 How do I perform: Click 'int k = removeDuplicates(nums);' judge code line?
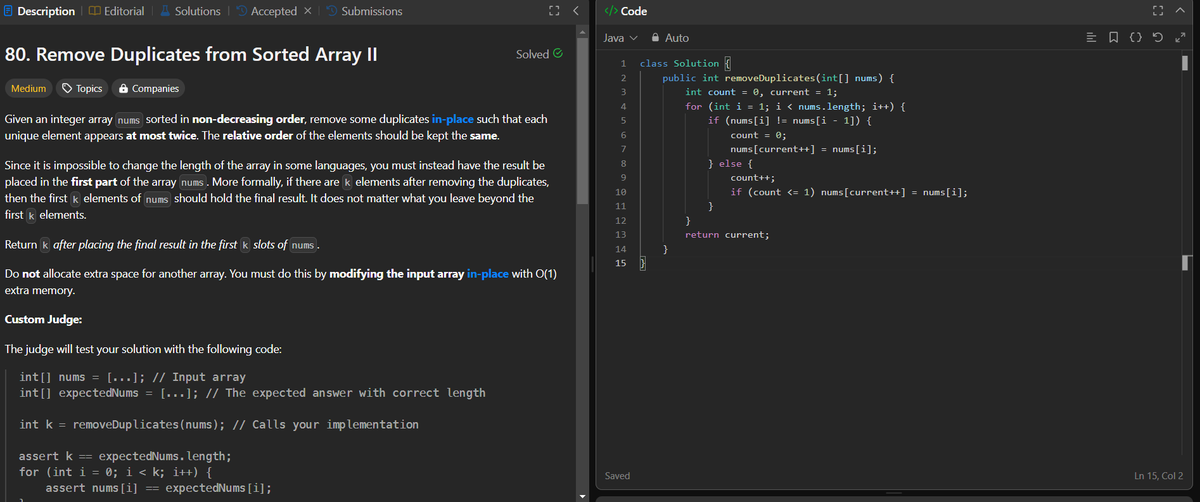coord(219,425)
